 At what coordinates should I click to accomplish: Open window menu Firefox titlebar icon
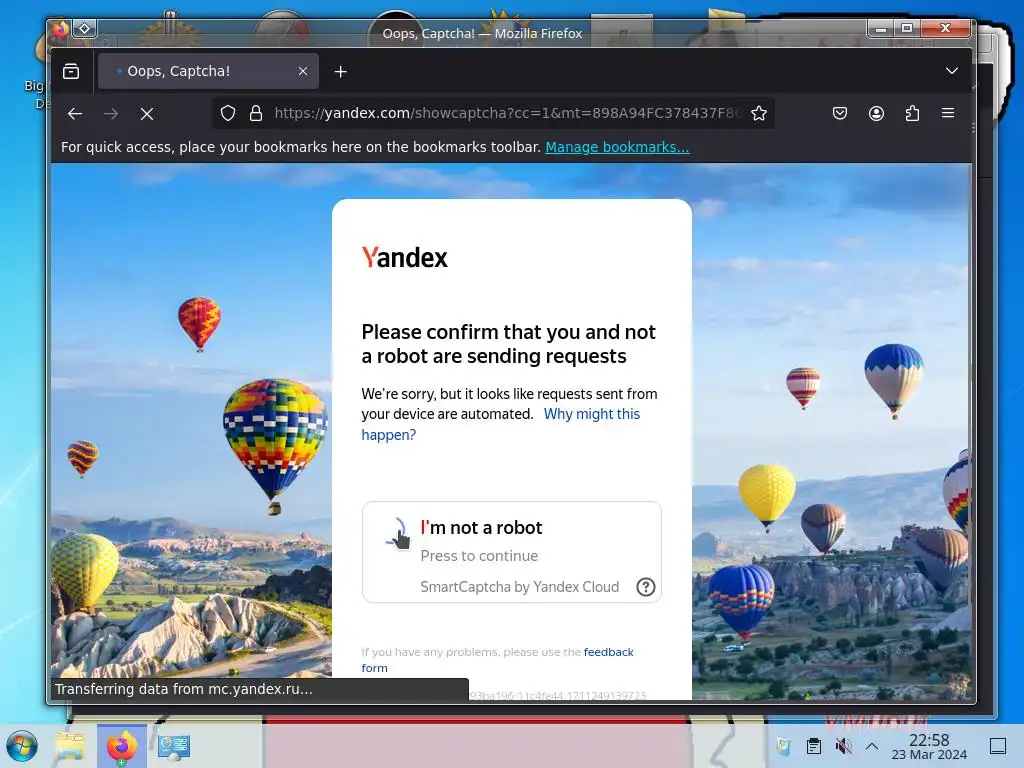(60, 29)
